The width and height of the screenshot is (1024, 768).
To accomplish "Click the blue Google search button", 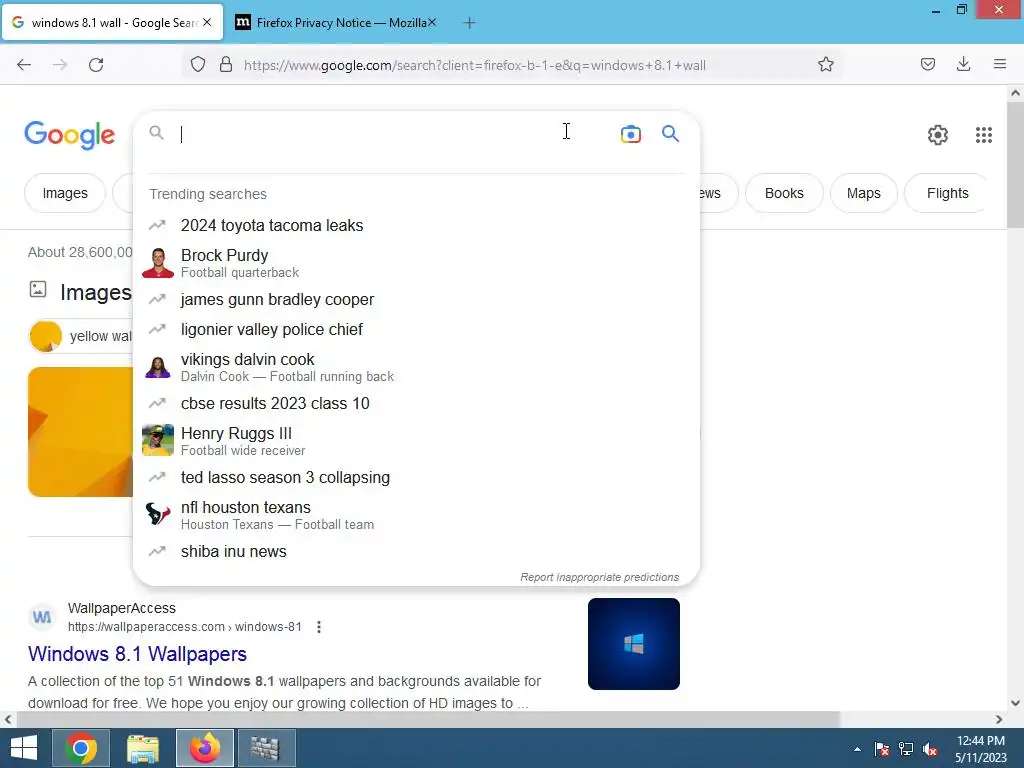I will click(670, 134).
